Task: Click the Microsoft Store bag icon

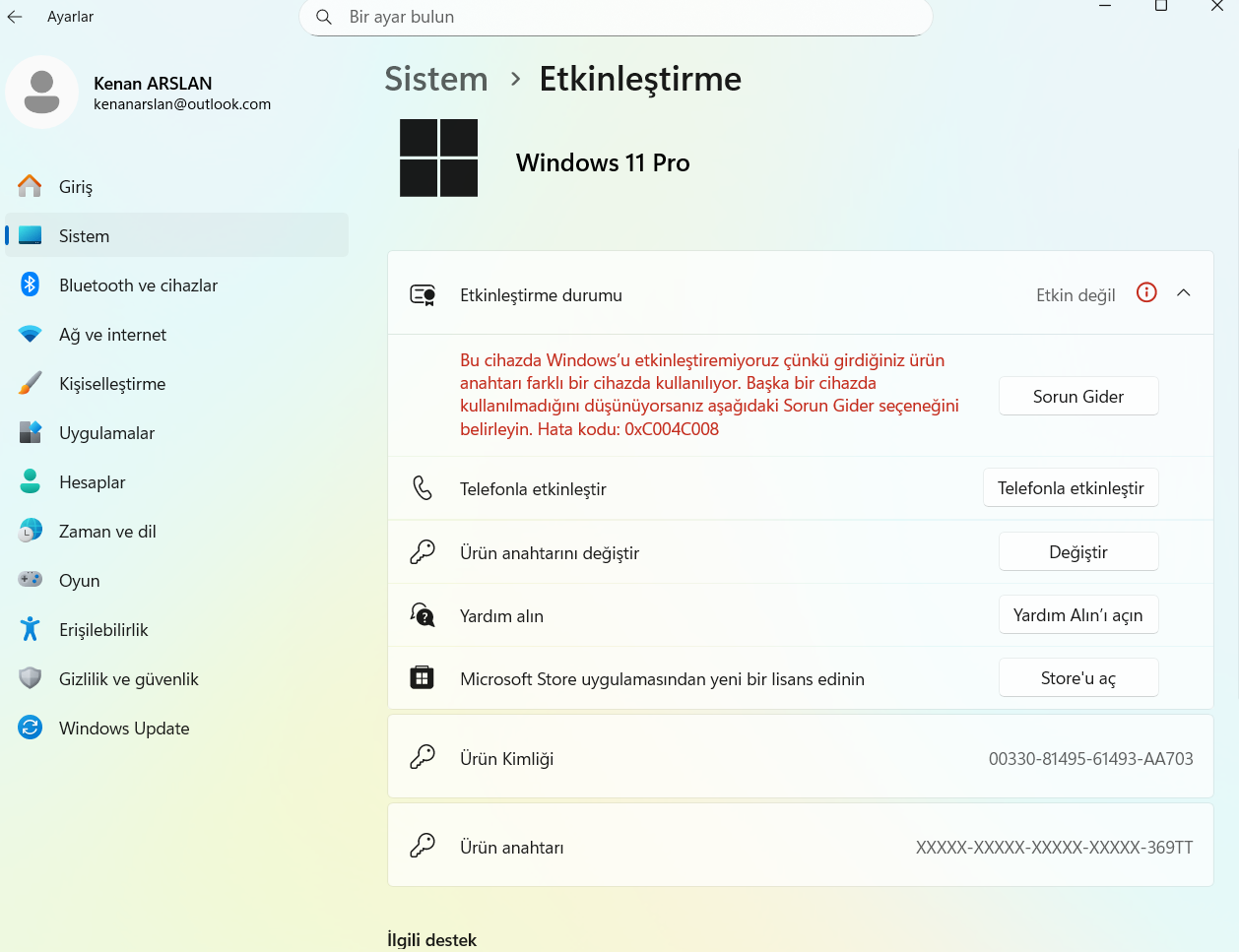Action: 422,677
